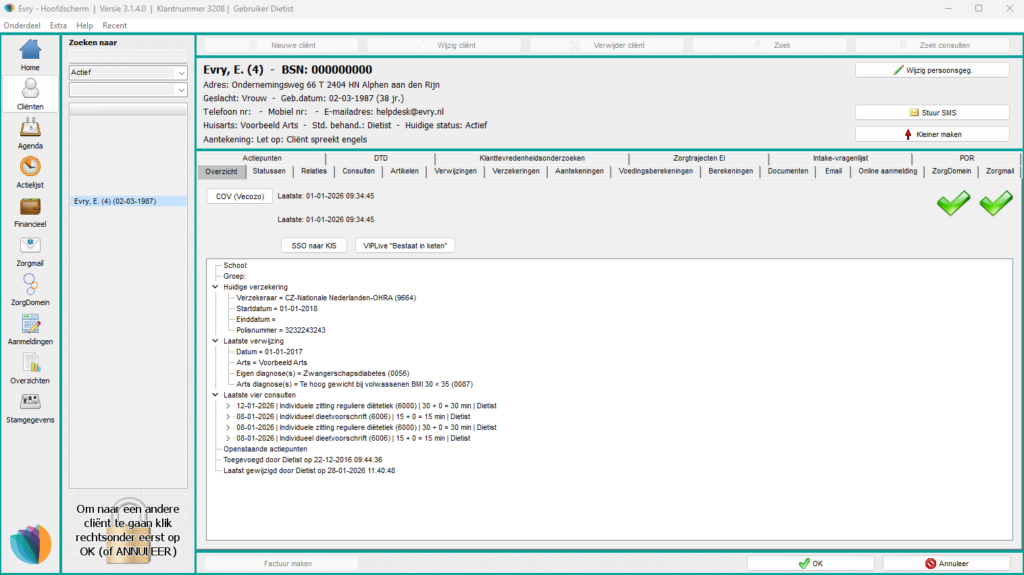This screenshot has height=575, width=1024.
Task: Confirm with the OK button
Action: (x=810, y=563)
